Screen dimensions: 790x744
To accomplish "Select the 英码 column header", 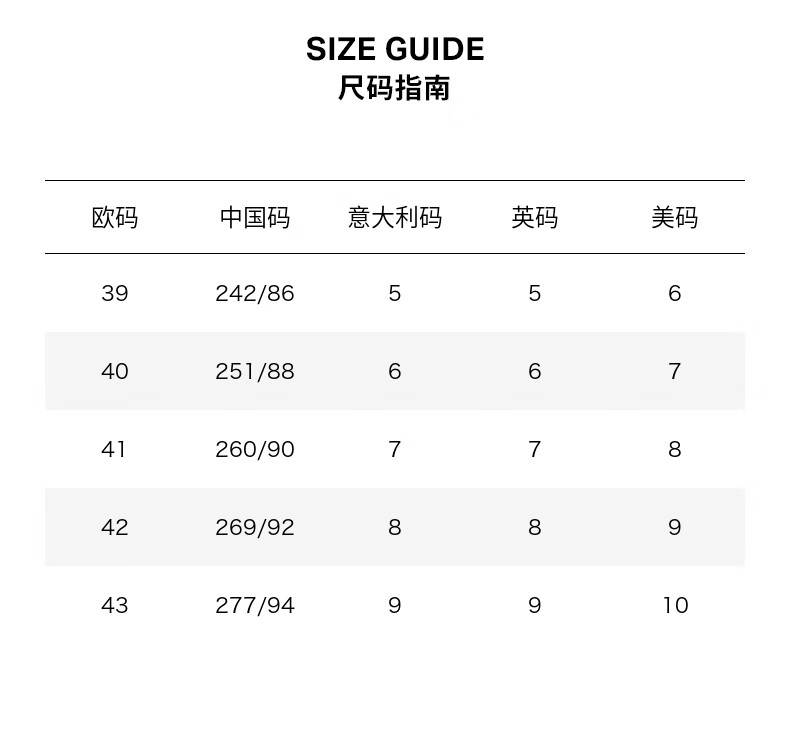I will coord(535,218).
